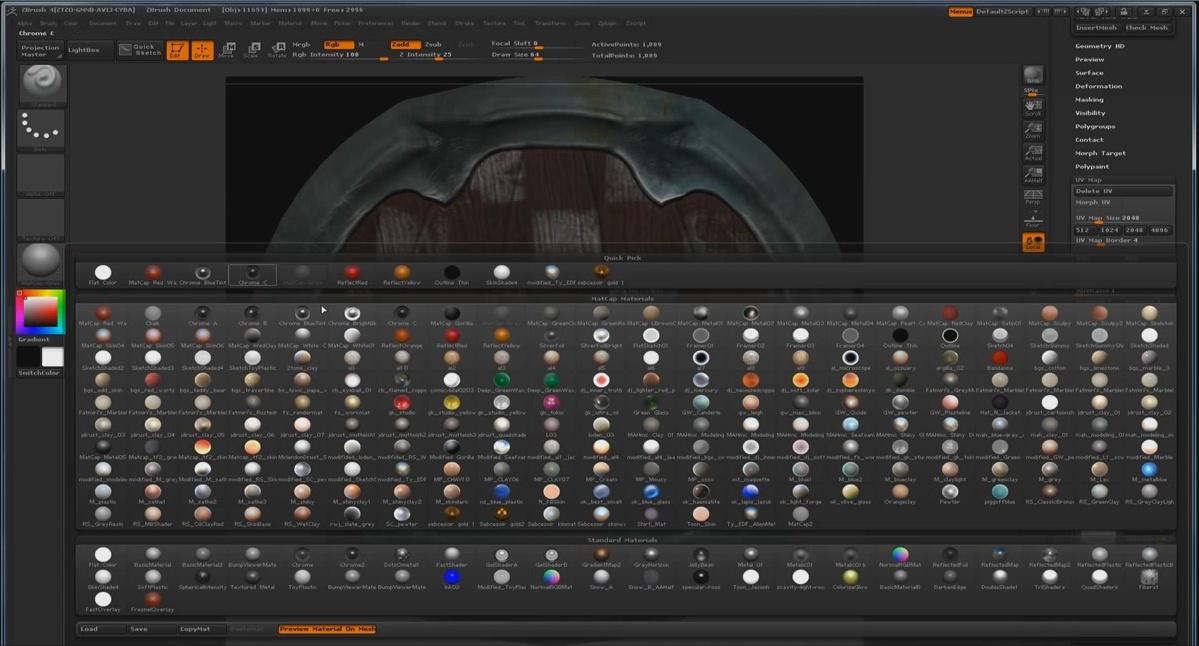Expand the Polypaint subpalette
1199x646 pixels.
[1092, 167]
